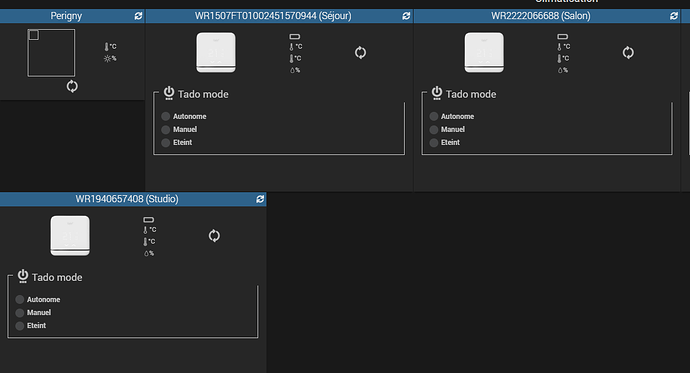Open the WR1507FT01002451570944 (Séjour) title
690x373 pixels.
click(x=273, y=16)
